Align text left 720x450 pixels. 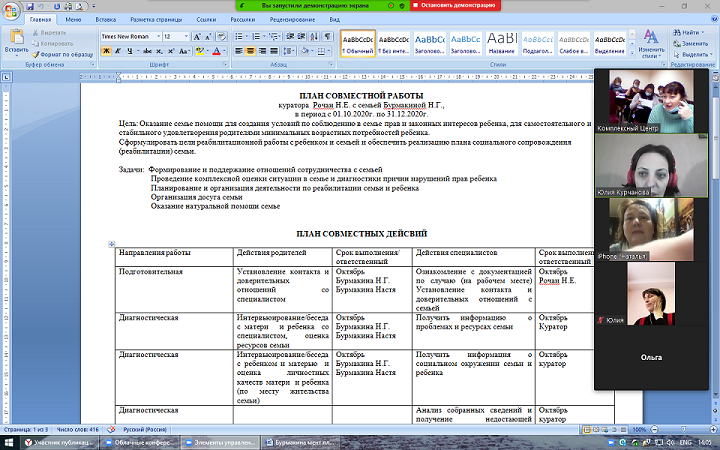(x=239, y=51)
